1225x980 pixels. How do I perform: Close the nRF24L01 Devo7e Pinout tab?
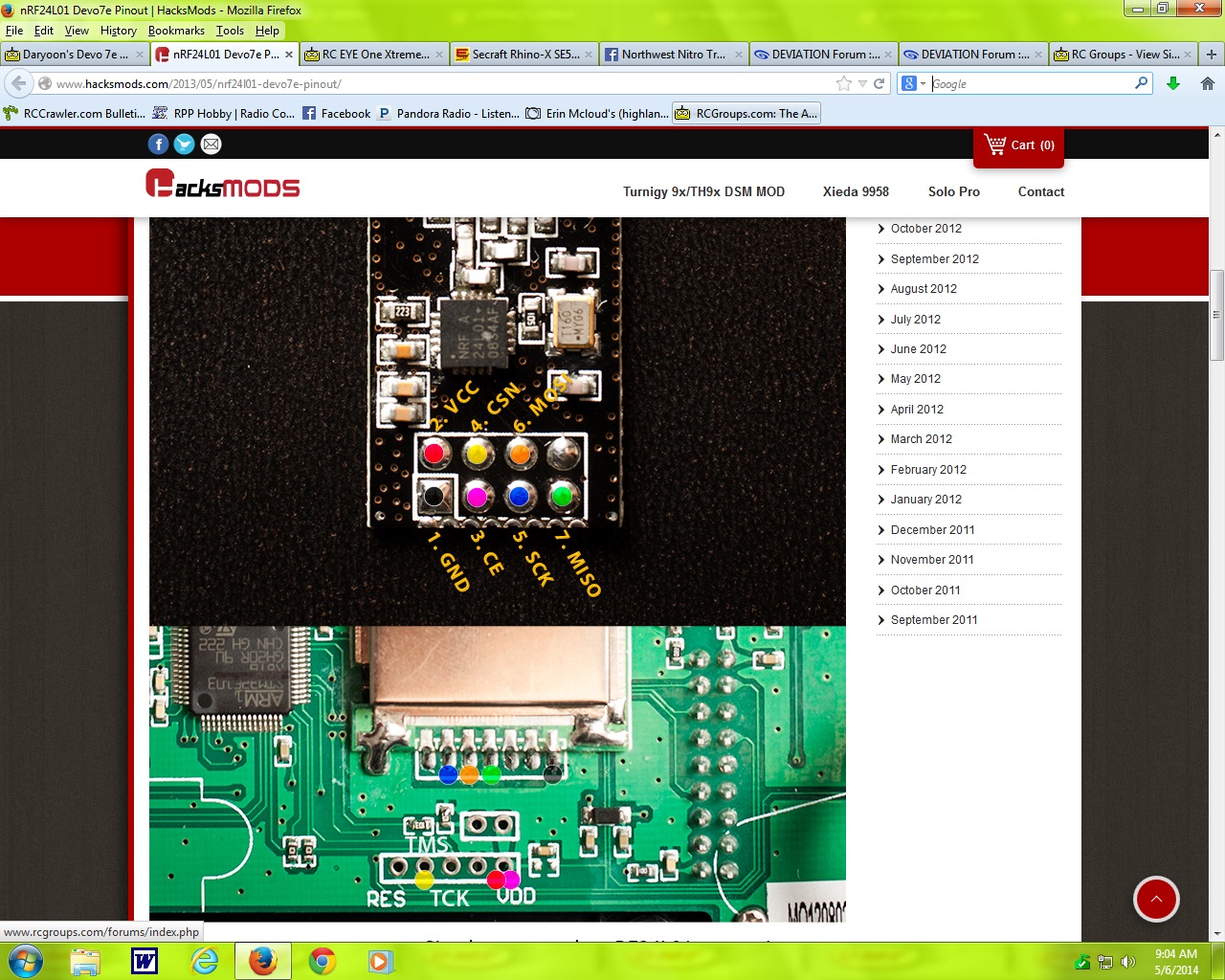point(289,55)
